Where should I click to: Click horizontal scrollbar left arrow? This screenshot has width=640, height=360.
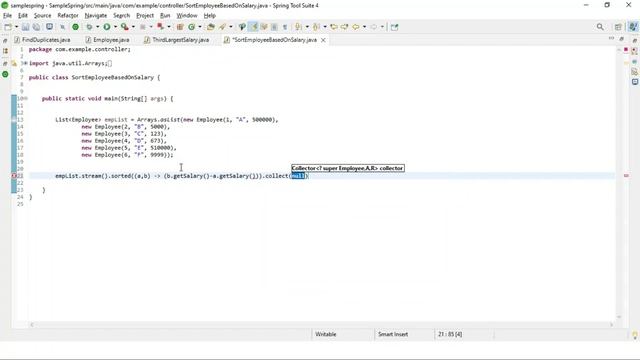[32, 325]
